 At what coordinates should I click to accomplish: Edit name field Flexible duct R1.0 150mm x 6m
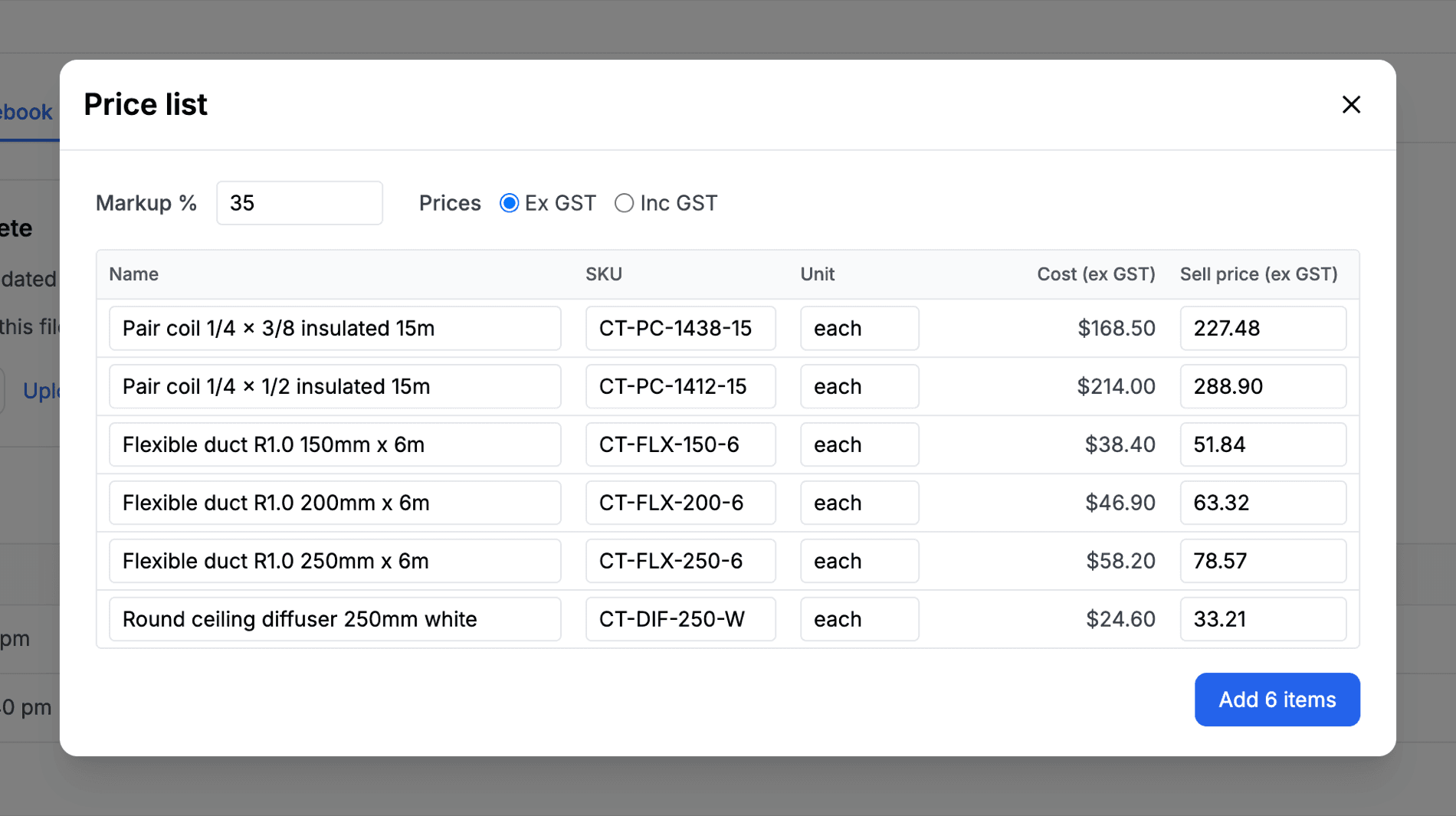tap(335, 444)
